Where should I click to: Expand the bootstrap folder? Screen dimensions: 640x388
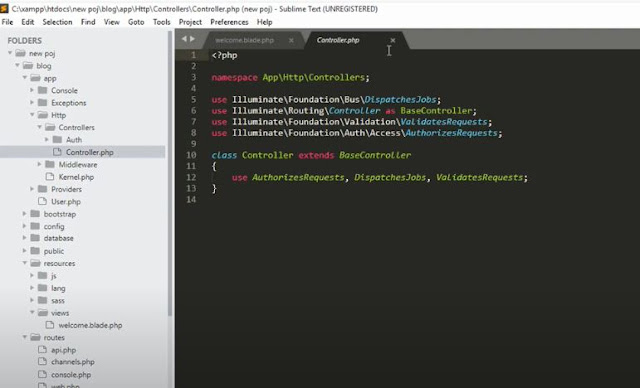24,213
